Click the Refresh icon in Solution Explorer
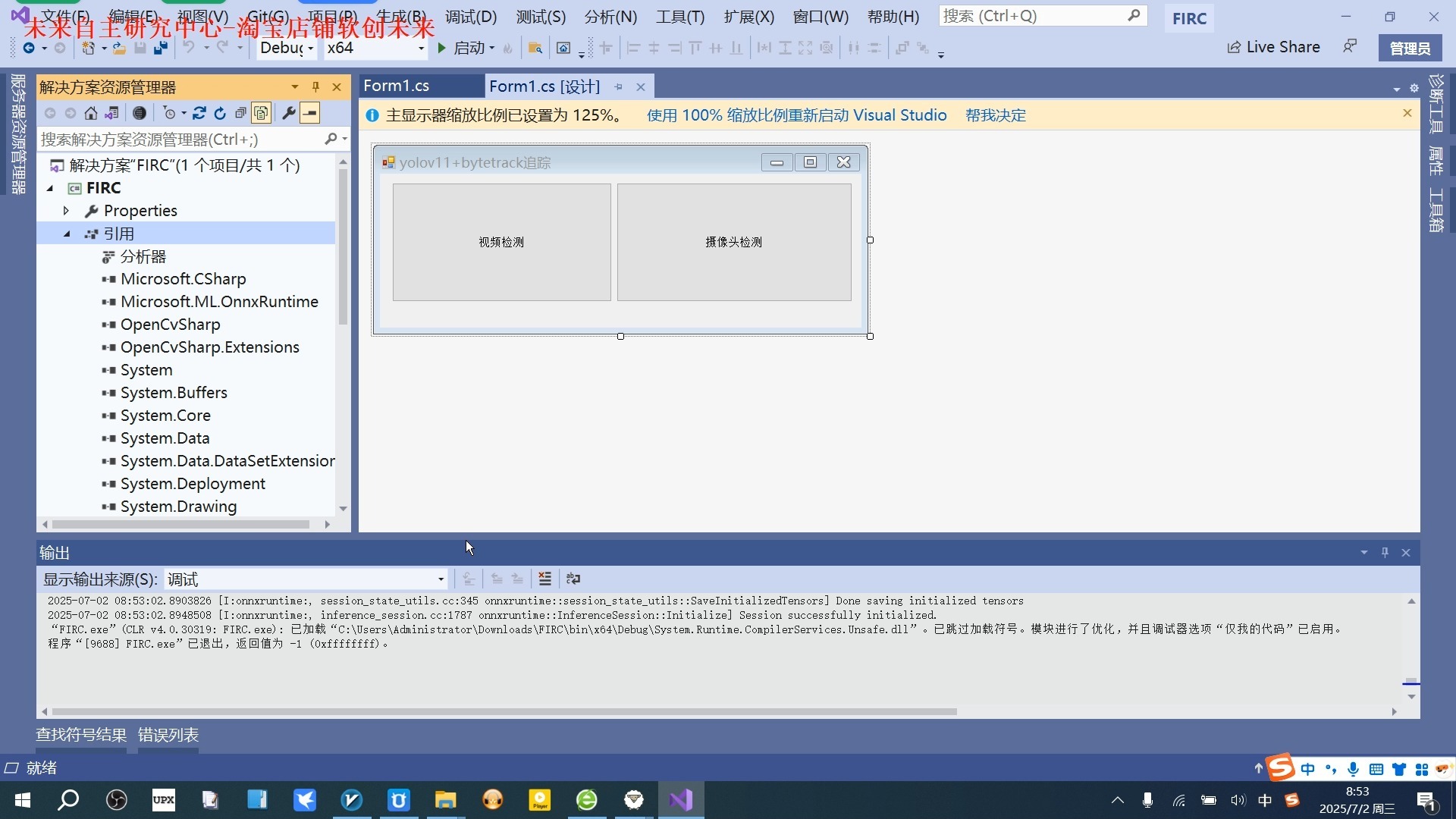 coord(220,113)
